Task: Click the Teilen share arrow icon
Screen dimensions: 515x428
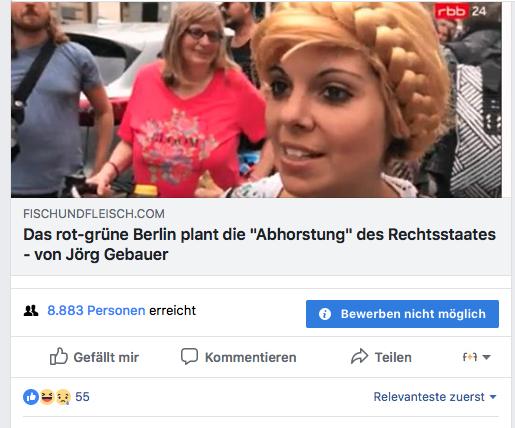Action: coord(359,356)
